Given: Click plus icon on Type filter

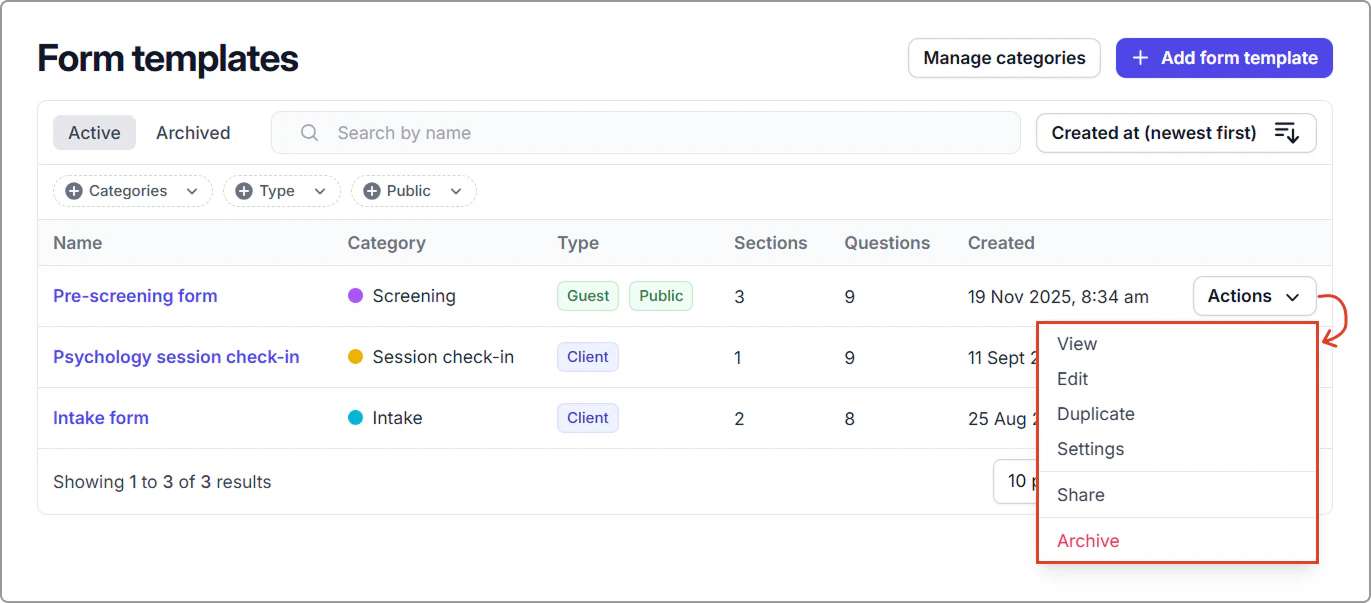Looking at the screenshot, I should pyautogui.click(x=244, y=191).
